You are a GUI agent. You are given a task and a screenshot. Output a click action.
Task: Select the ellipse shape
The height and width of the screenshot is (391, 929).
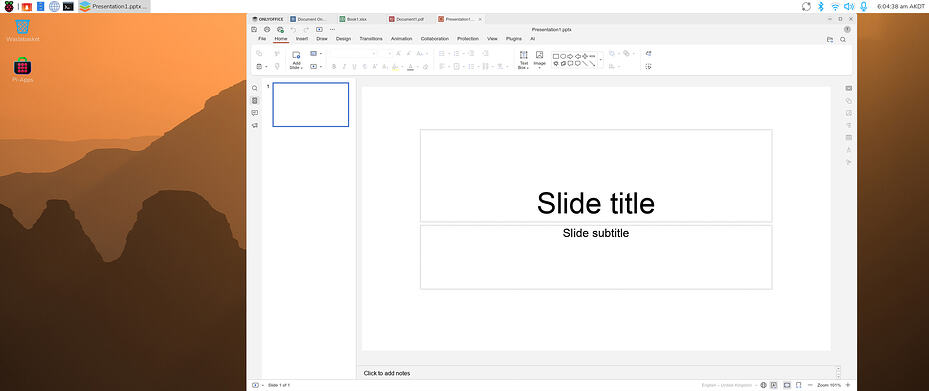click(563, 56)
